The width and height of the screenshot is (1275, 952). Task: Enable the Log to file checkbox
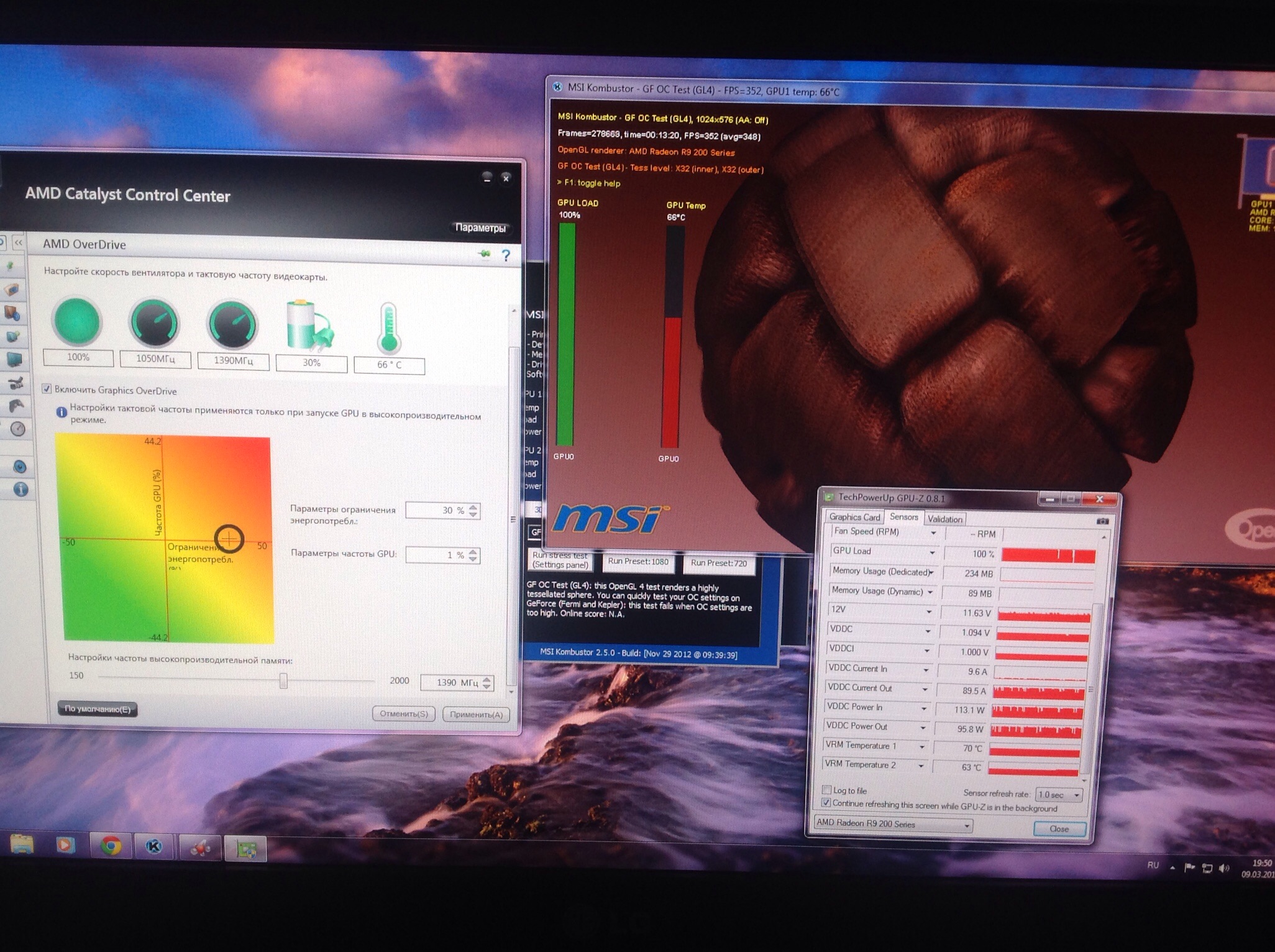point(826,790)
